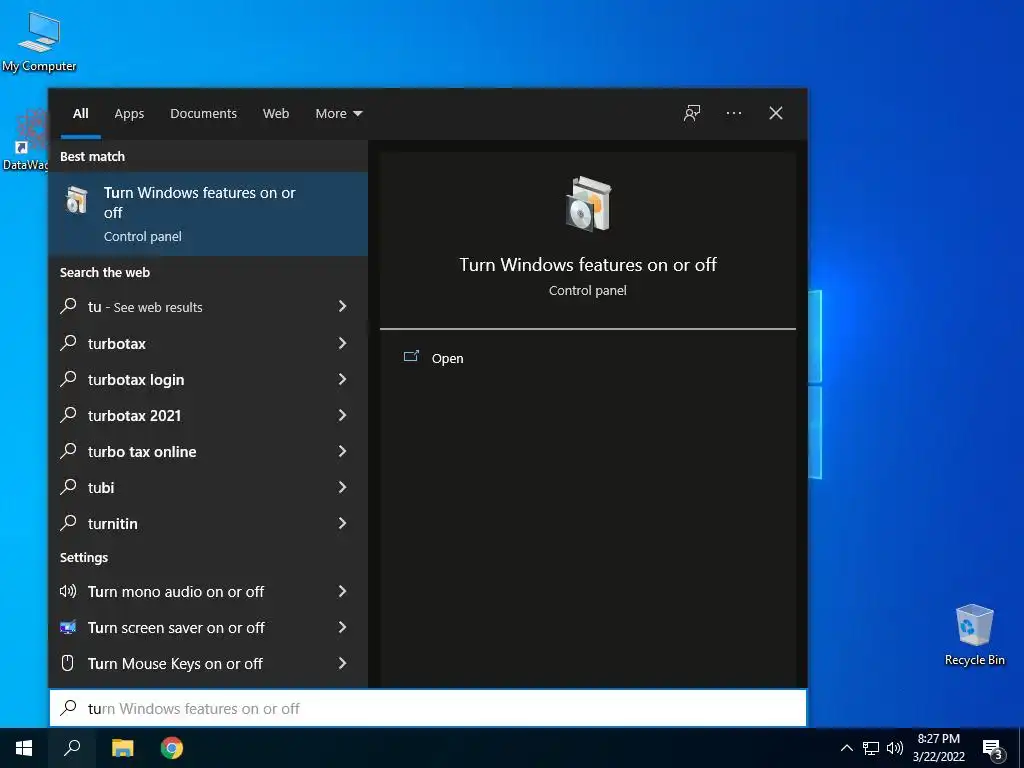Select the turnitin web suggestion
Image resolution: width=1024 pixels, height=768 pixels.
pos(208,522)
